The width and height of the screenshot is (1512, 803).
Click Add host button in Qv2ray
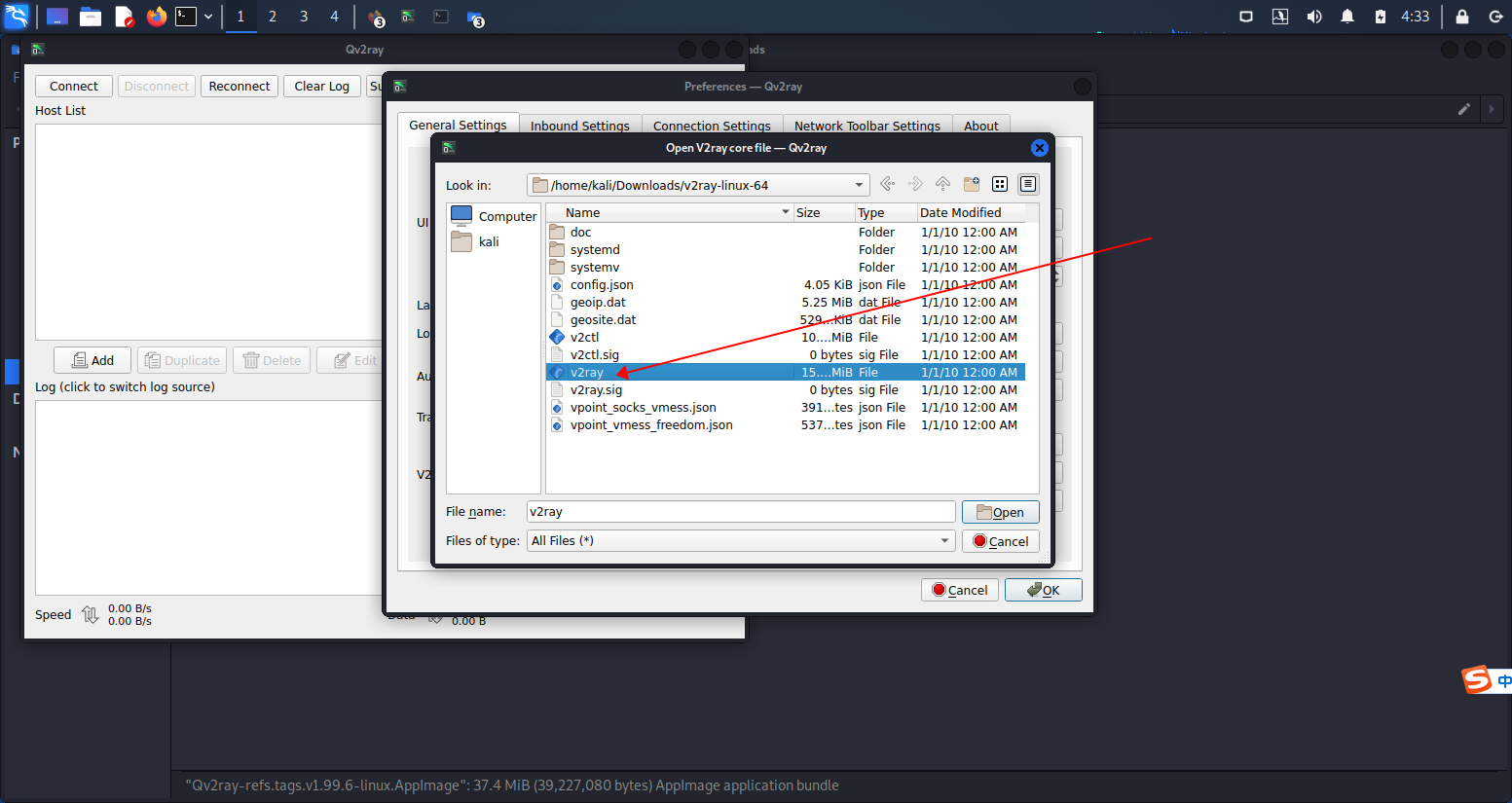[92, 360]
